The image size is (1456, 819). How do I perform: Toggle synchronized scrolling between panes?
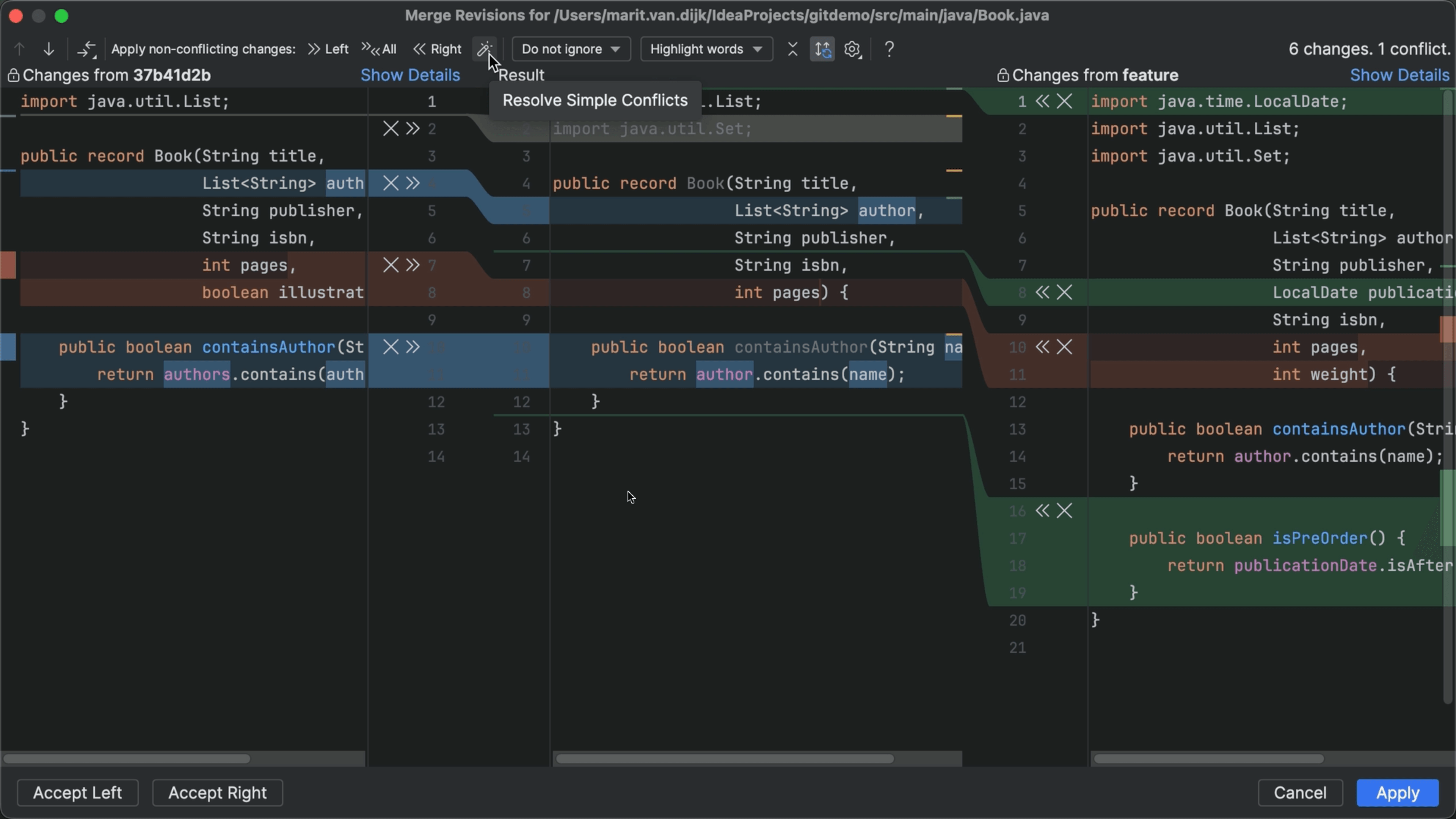tap(822, 49)
